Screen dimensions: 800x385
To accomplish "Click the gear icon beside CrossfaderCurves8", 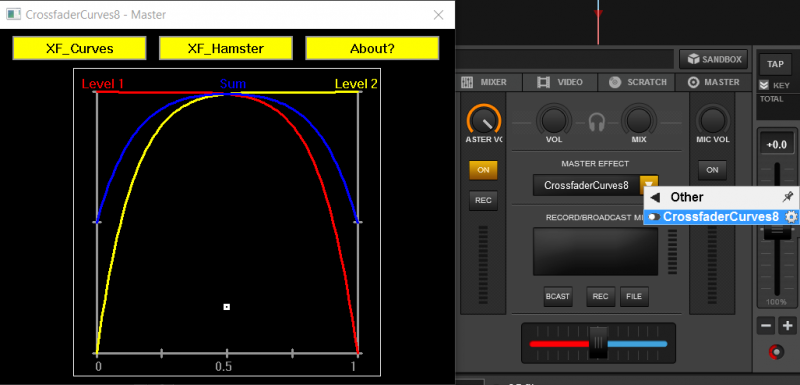I will pos(791,217).
